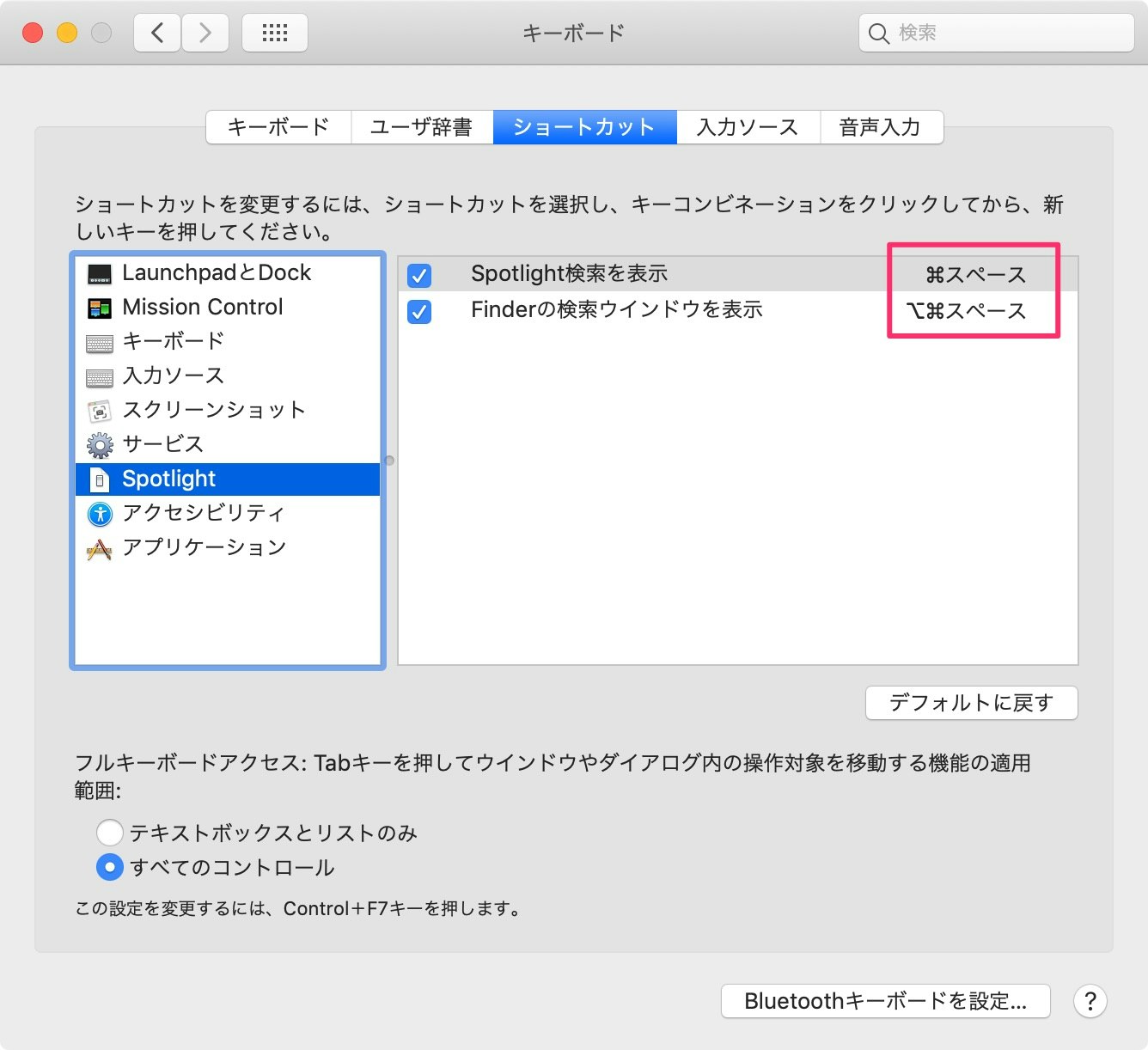Go back with the left chevron button
This screenshot has height=1050, width=1148.
(x=157, y=33)
